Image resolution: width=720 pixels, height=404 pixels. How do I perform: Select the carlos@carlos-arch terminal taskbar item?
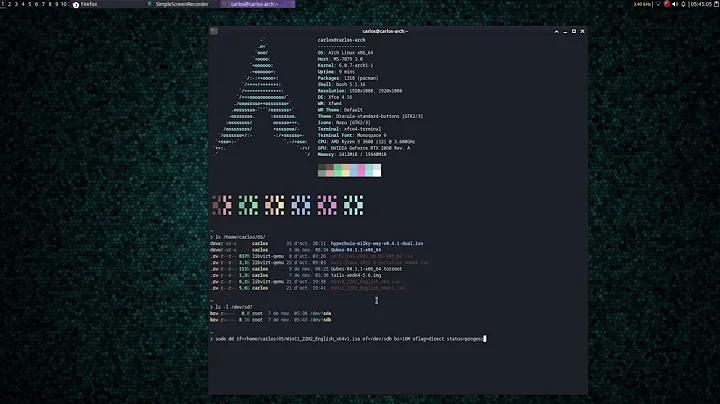point(258,4)
